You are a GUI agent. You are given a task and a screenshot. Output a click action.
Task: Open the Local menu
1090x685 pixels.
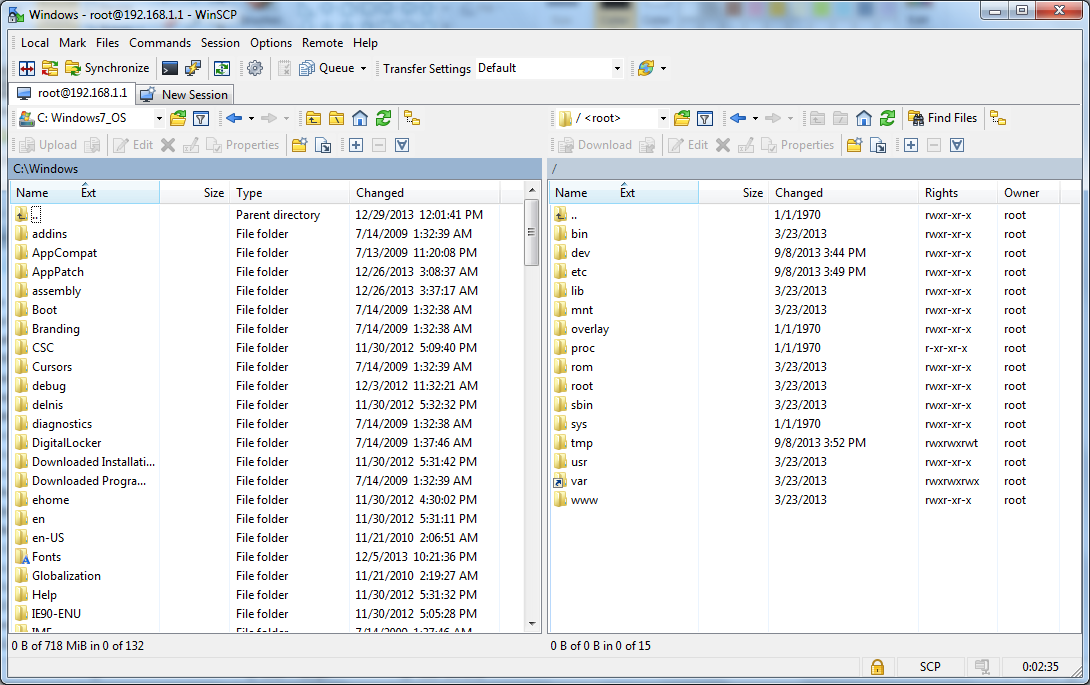(x=35, y=42)
